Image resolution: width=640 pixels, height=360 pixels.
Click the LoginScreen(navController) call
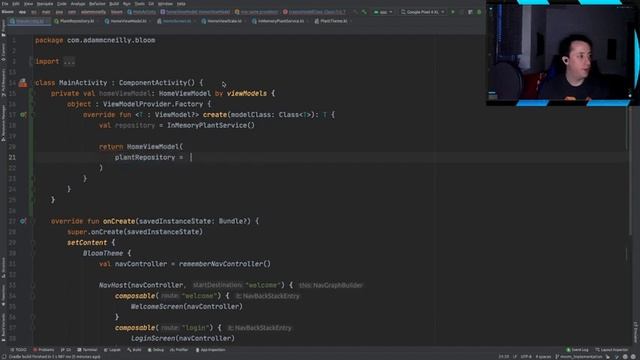182,338
